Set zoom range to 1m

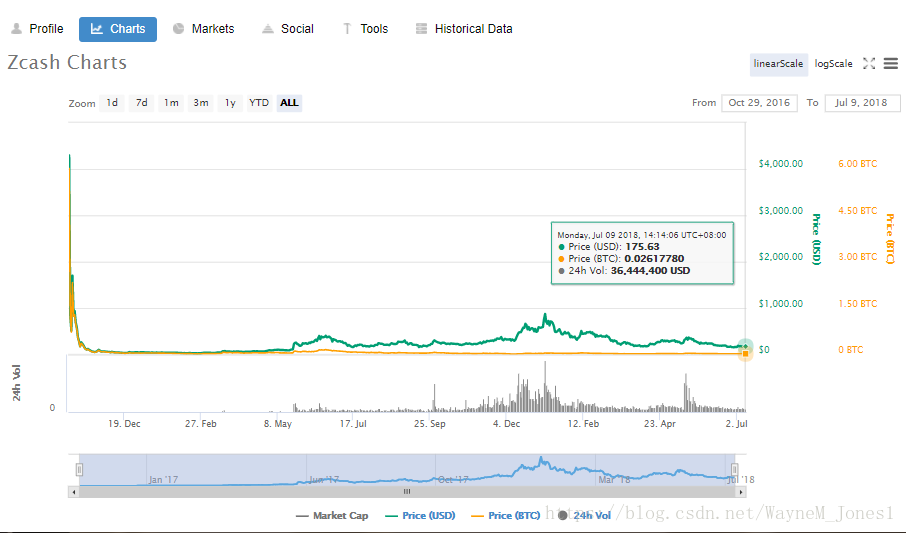pos(171,103)
